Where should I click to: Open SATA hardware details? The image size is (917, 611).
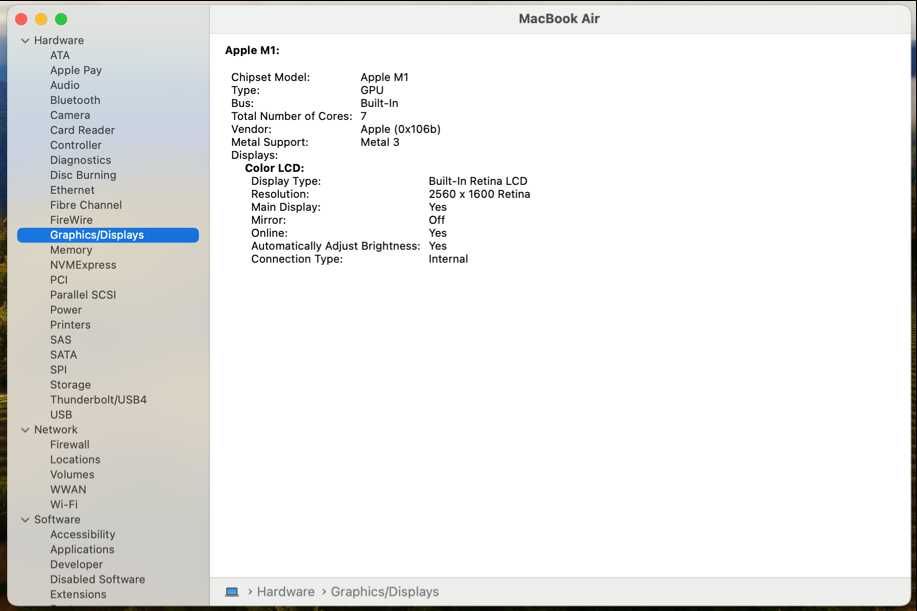(63, 355)
